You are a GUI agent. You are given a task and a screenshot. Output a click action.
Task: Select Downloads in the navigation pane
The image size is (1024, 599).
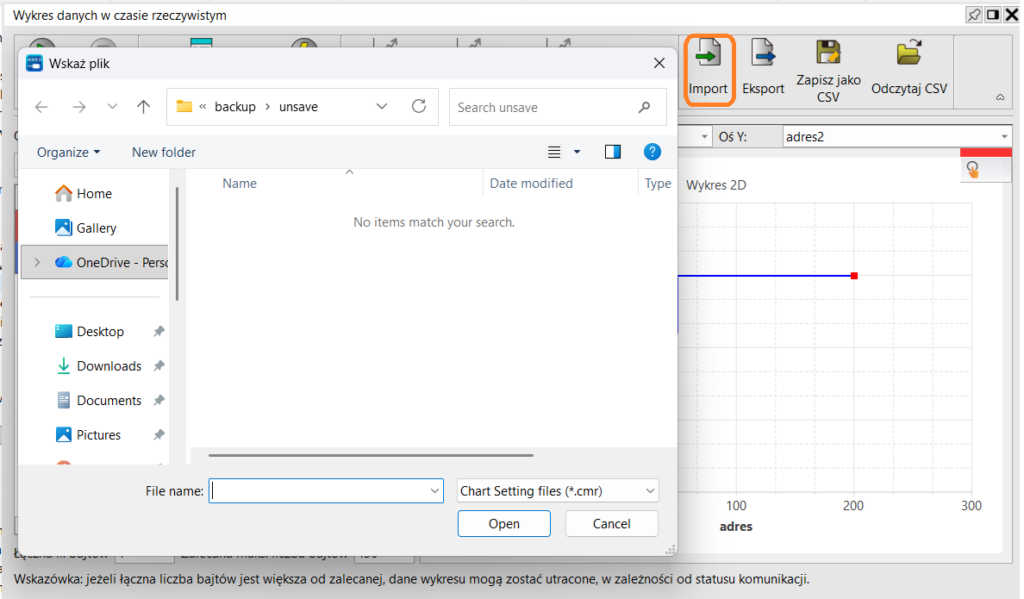[x=108, y=366]
